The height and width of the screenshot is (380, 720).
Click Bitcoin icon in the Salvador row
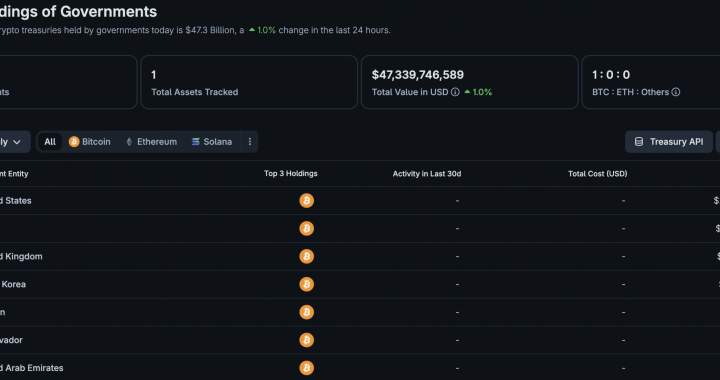pos(306,340)
